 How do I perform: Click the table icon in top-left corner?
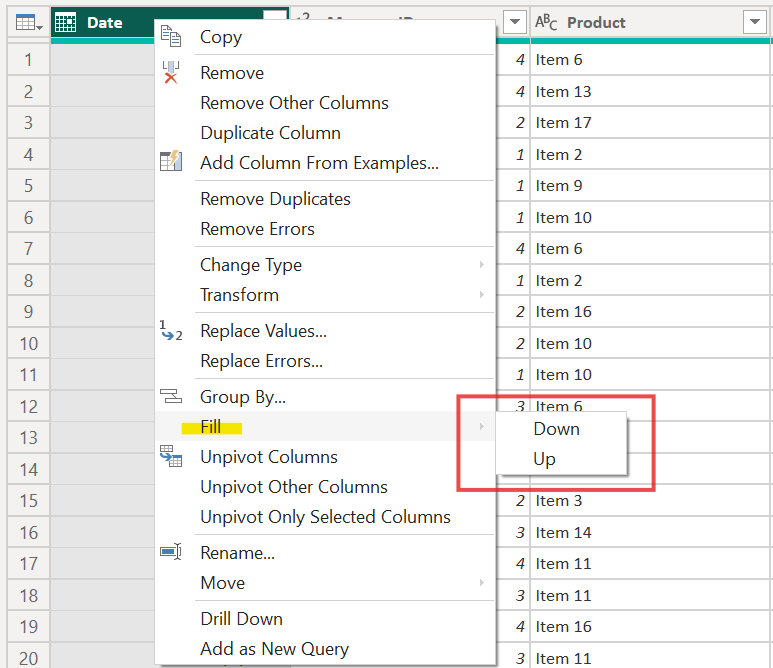24,23
